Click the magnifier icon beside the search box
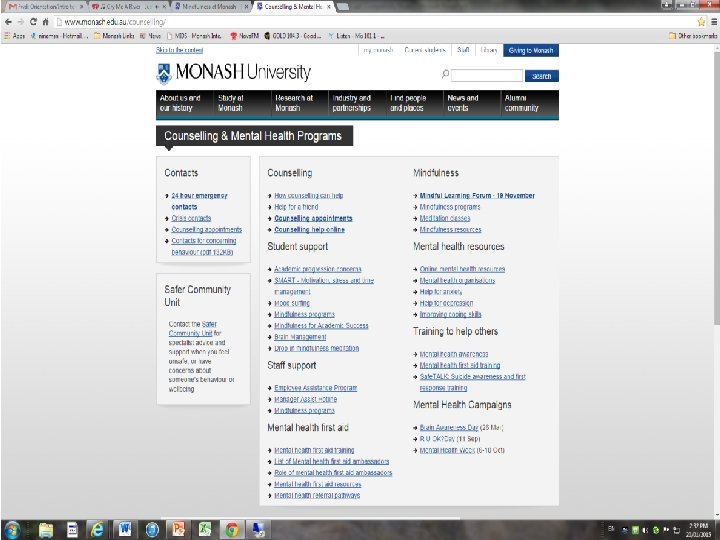Image resolution: width=720 pixels, height=540 pixels. click(445, 74)
